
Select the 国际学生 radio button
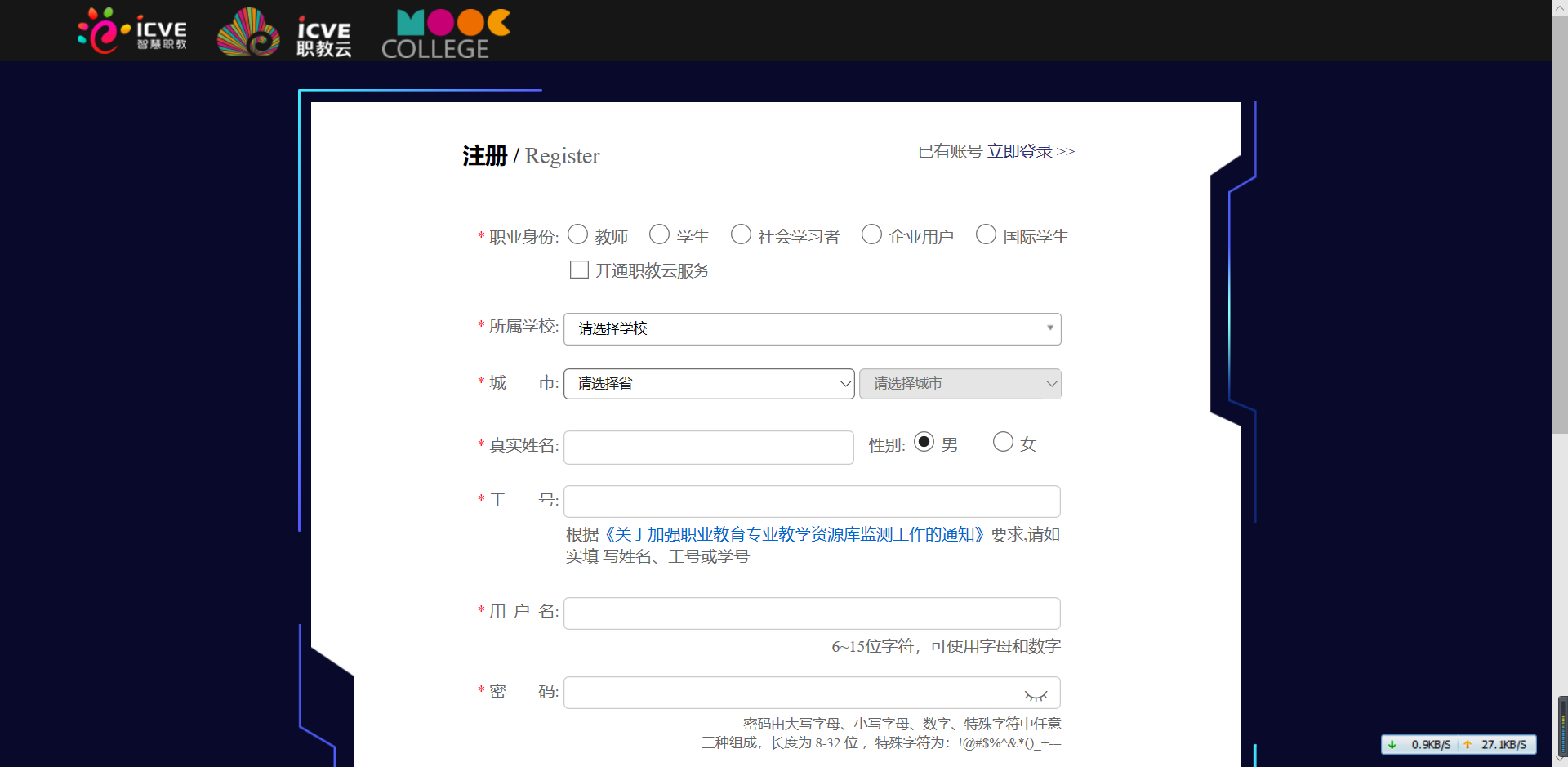(987, 235)
